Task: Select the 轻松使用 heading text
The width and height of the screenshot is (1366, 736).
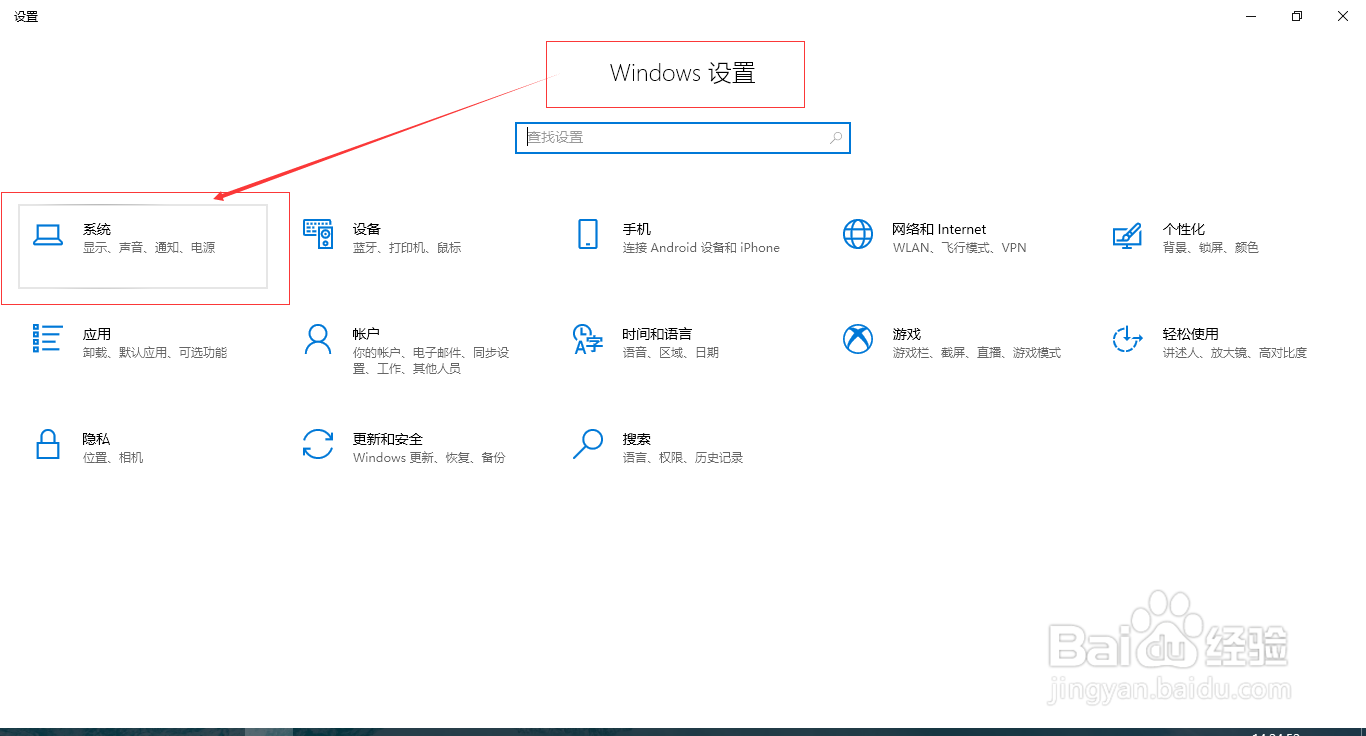Action: (1191, 334)
